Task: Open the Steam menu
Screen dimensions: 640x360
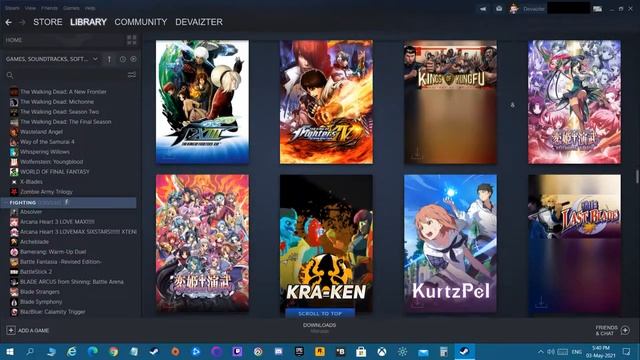Action: pyautogui.click(x=12, y=8)
